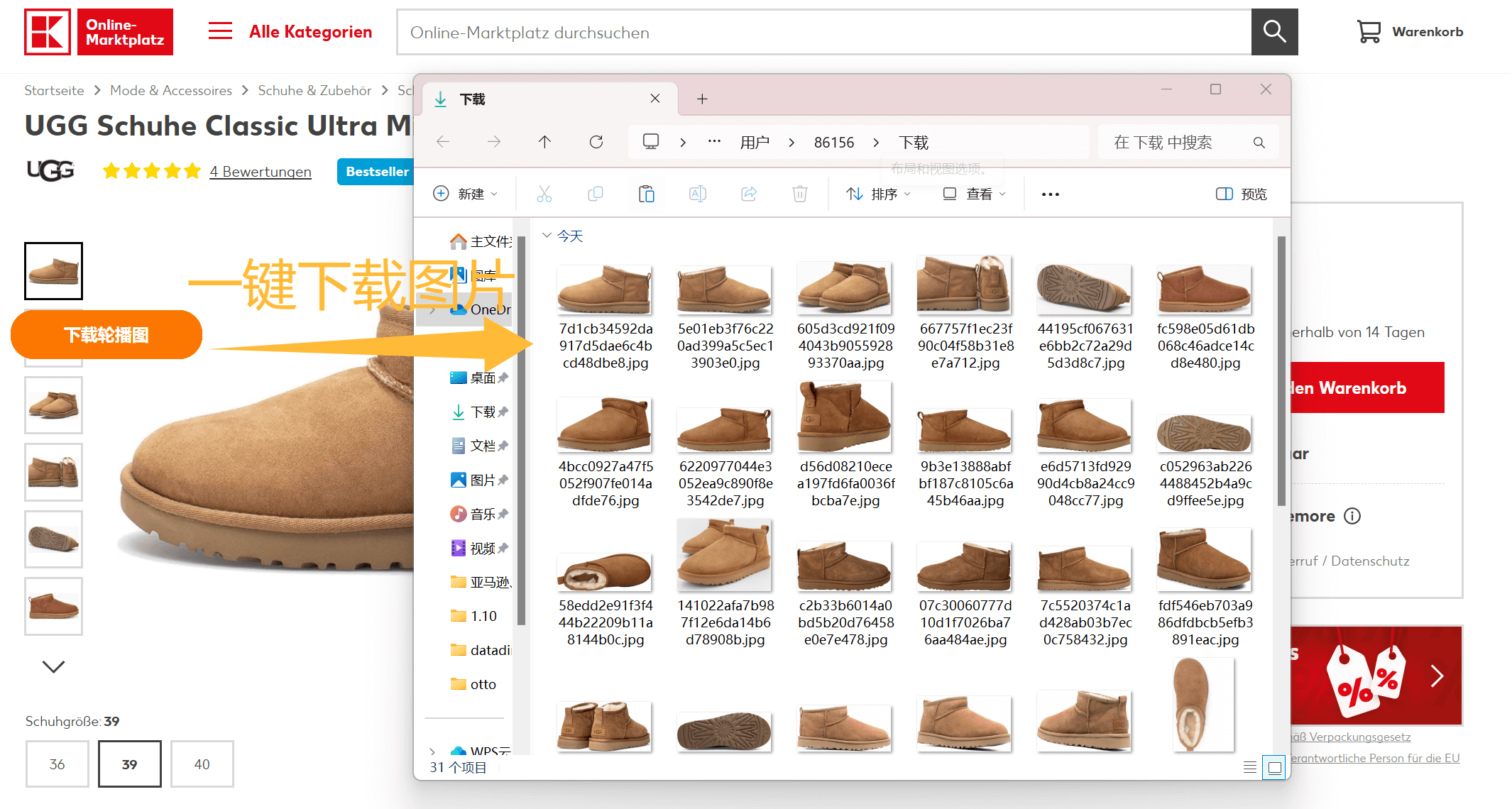Click the first product thumbnail on Kaufland

(x=53, y=270)
